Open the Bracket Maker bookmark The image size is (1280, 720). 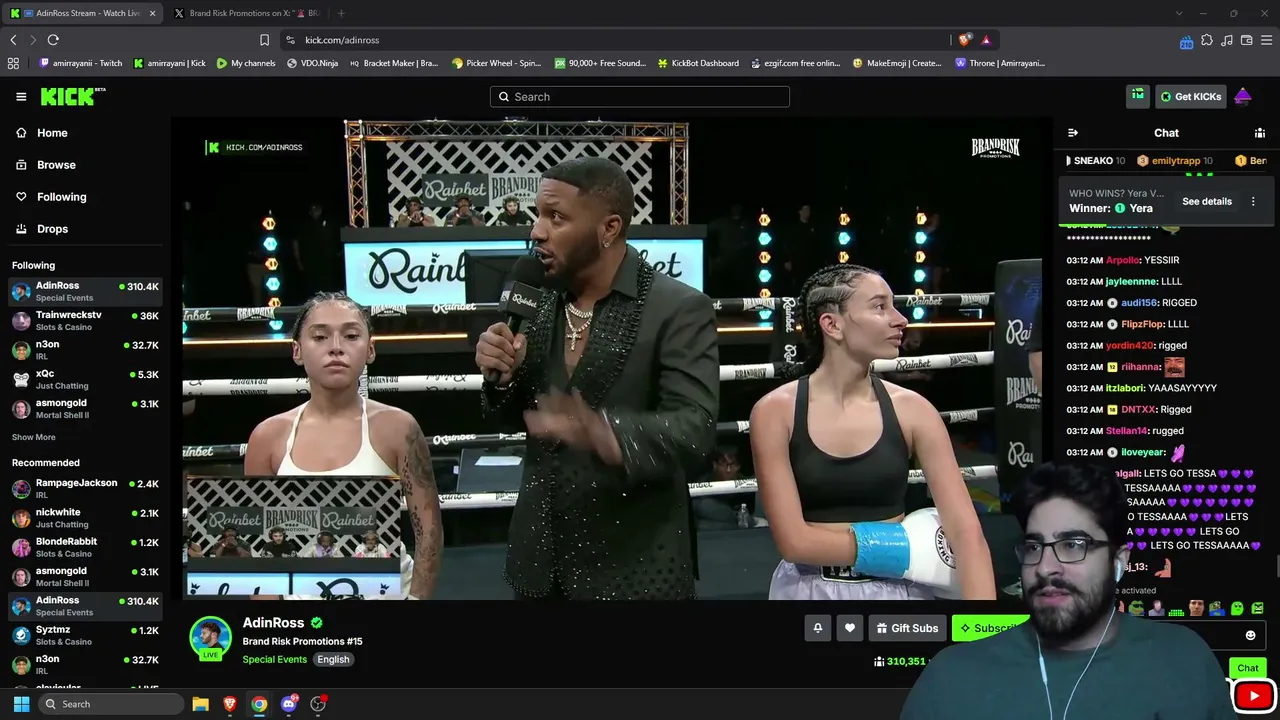pyautogui.click(x=393, y=63)
